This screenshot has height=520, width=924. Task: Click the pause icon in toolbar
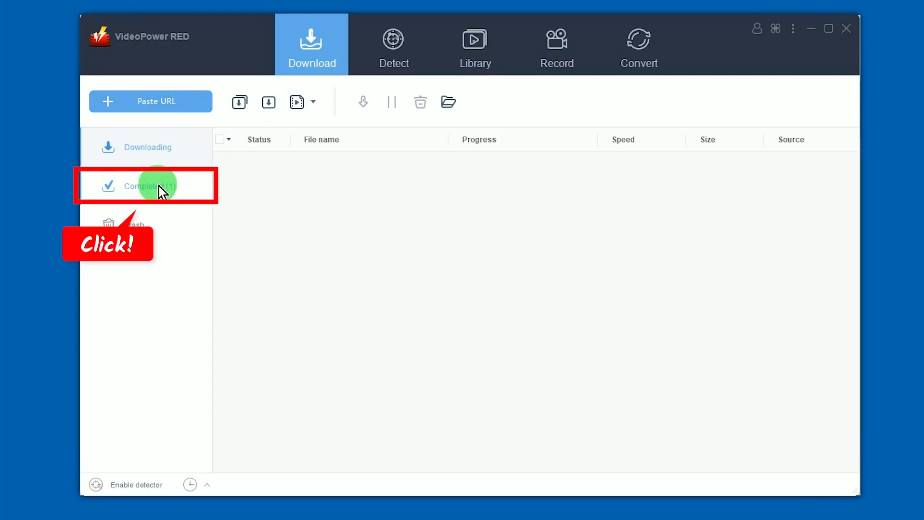pos(392,102)
